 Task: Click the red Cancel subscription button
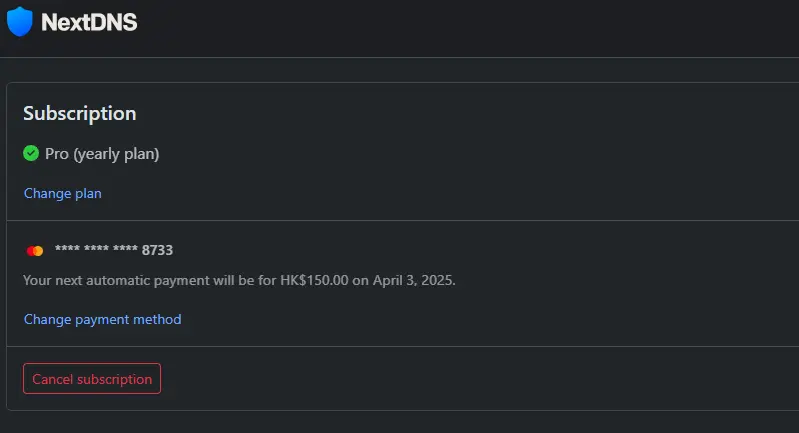92,378
